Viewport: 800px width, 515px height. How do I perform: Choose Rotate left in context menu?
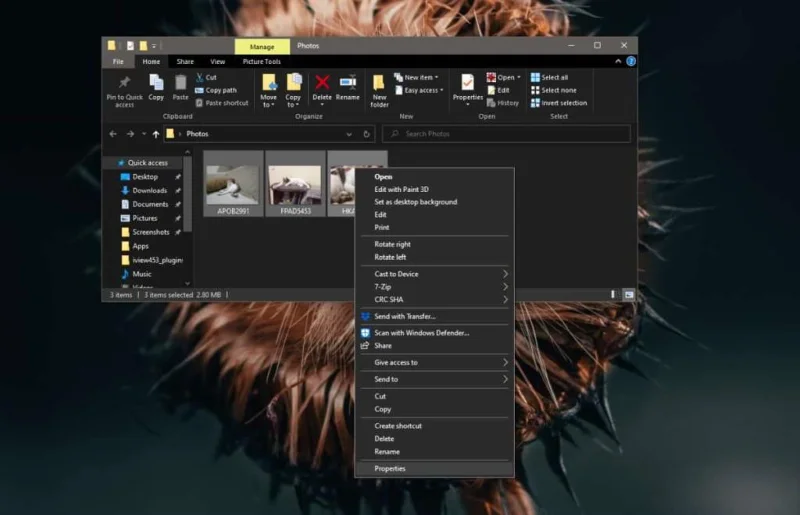tap(435, 257)
